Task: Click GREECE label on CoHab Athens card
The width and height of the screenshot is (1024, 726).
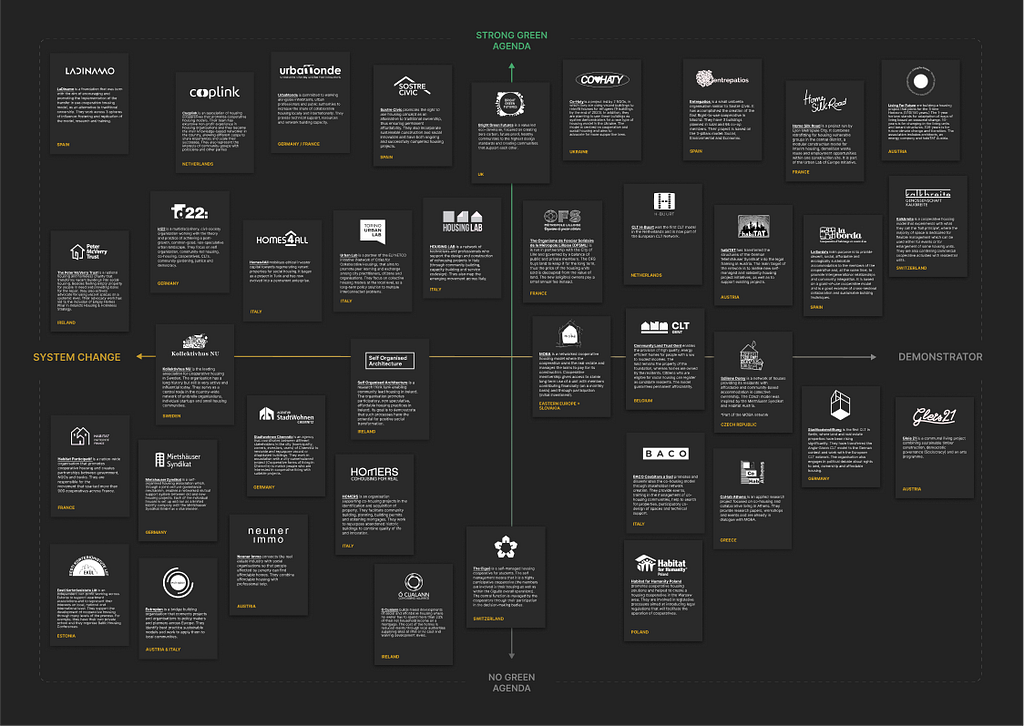Action: [x=728, y=540]
